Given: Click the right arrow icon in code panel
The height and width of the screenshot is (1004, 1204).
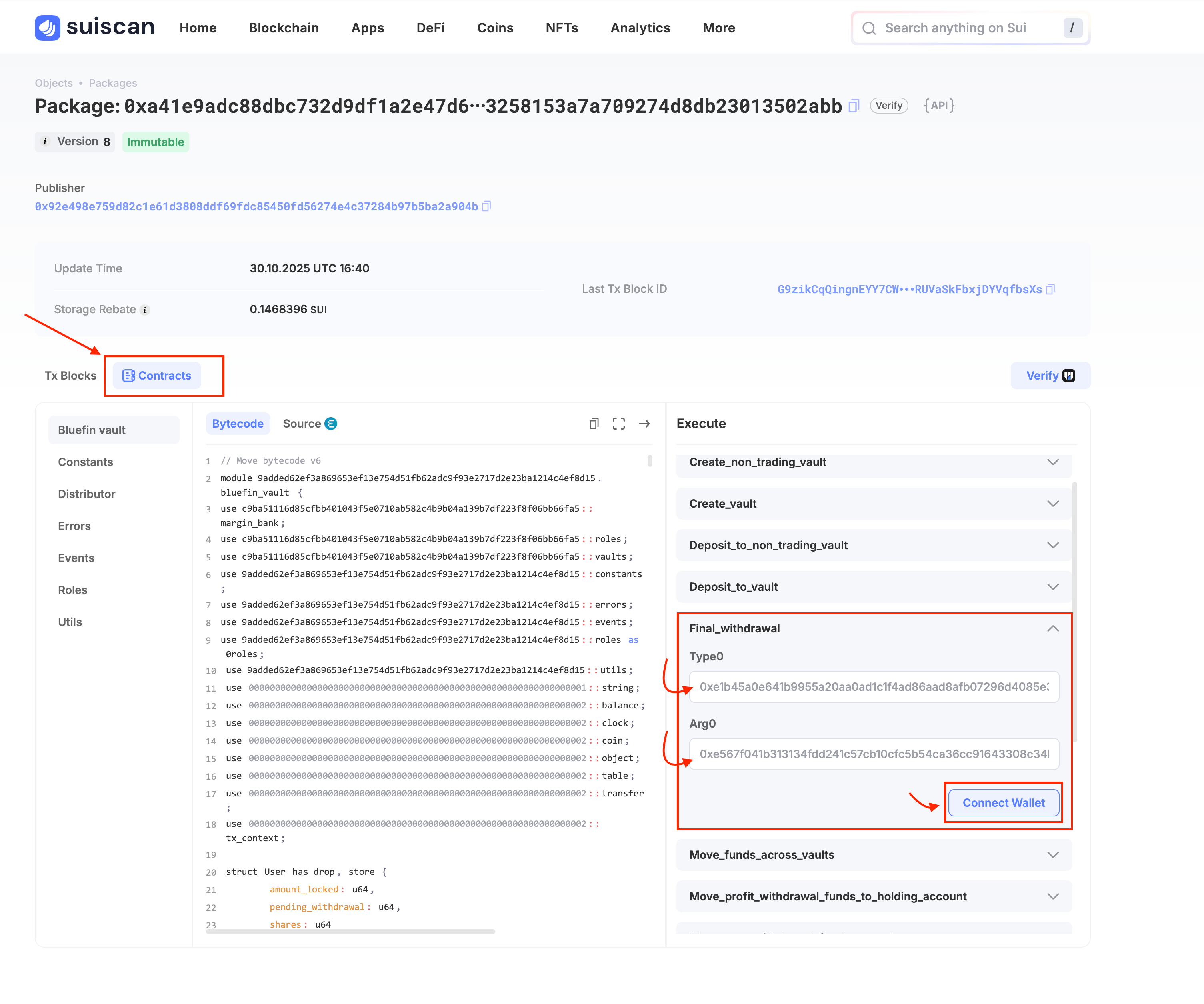Looking at the screenshot, I should click(644, 424).
